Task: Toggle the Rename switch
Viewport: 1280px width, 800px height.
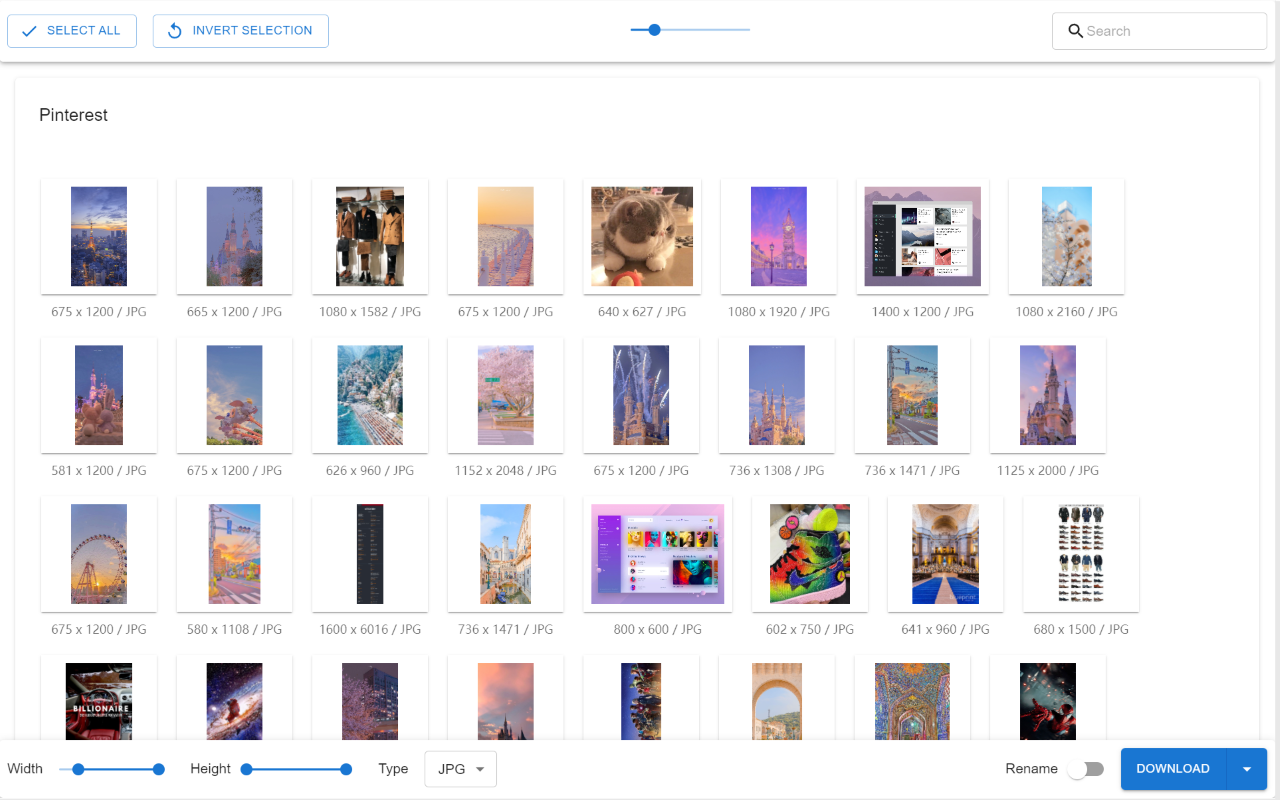Action: [x=1085, y=769]
